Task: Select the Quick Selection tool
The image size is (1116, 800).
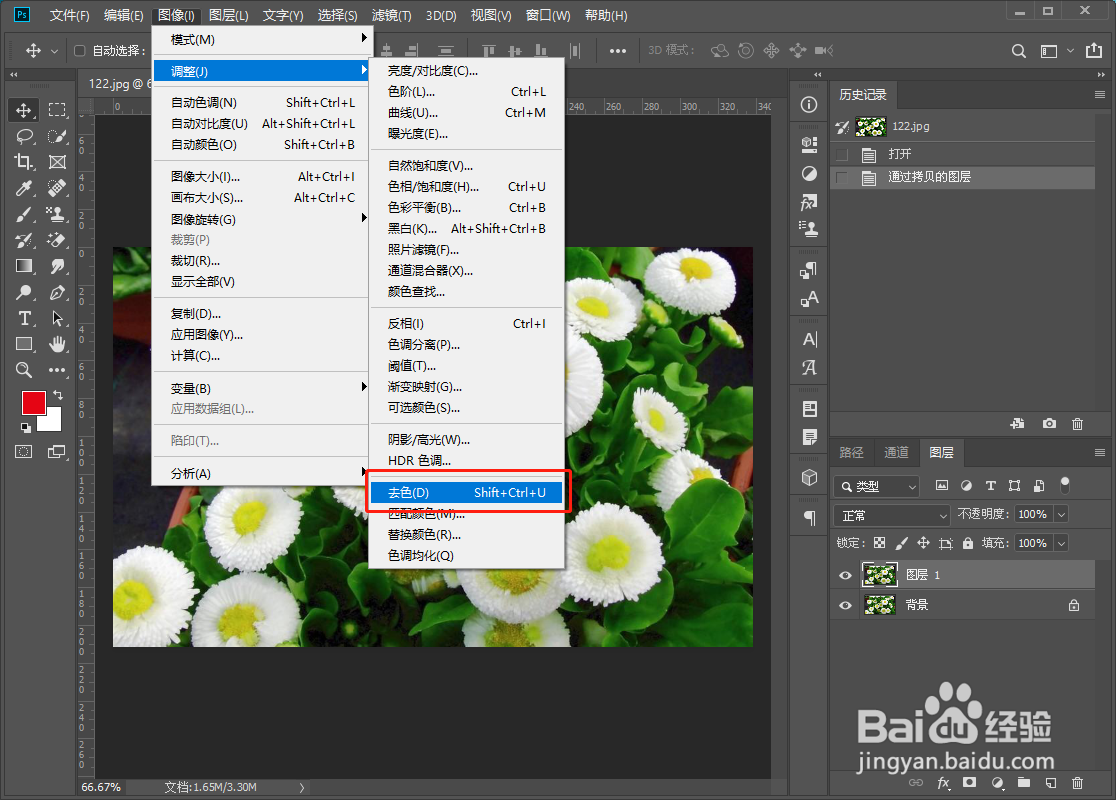Action: point(57,137)
